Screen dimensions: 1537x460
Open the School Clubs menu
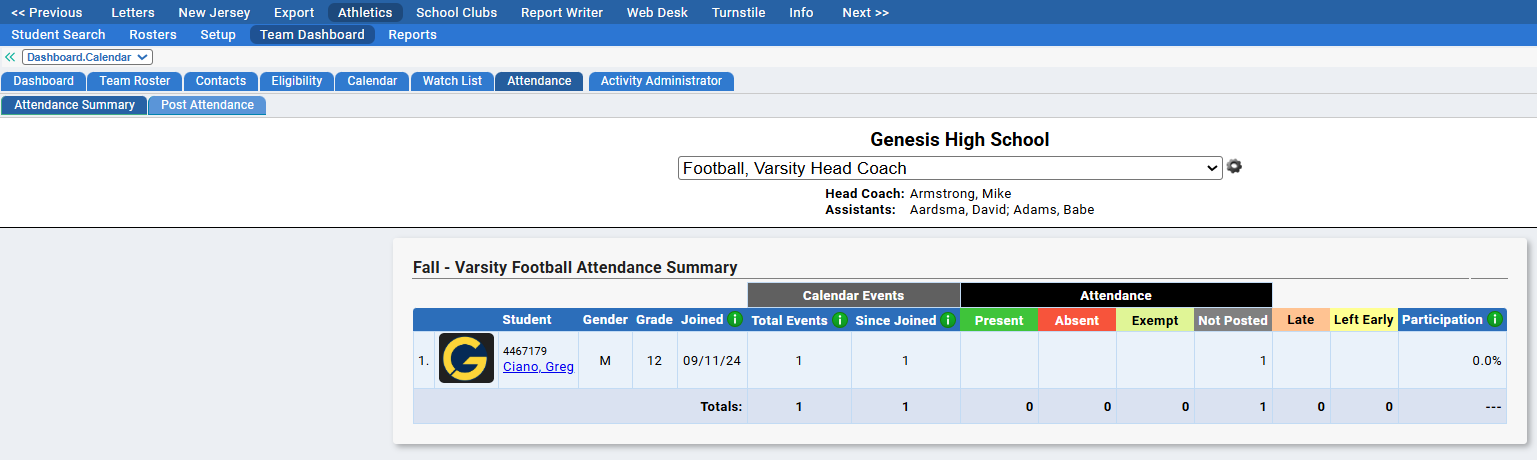(x=456, y=13)
